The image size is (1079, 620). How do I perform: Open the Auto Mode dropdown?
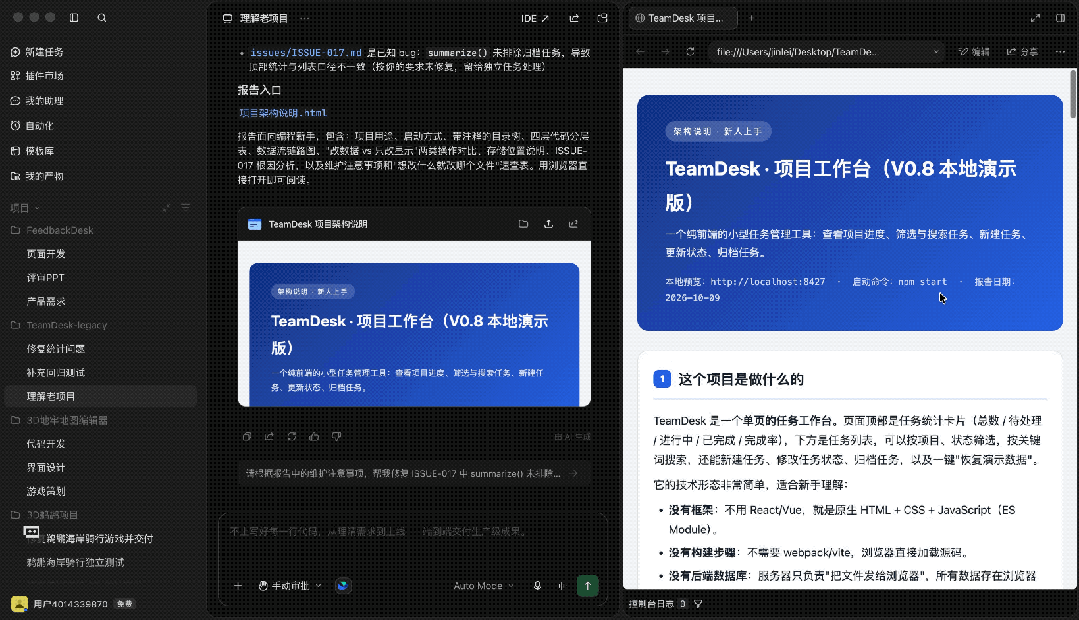[x=483, y=586]
